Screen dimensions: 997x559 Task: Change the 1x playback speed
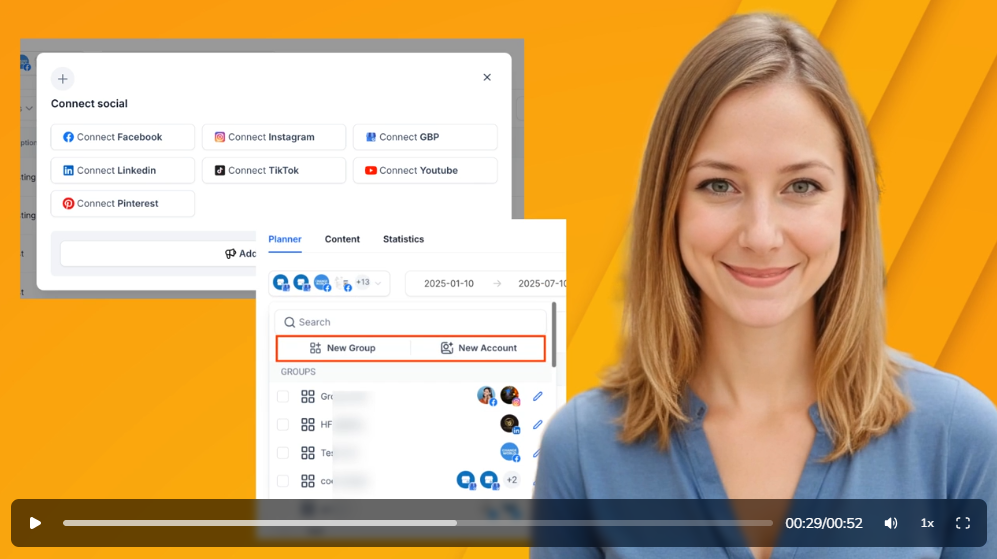pyautogui.click(x=927, y=523)
